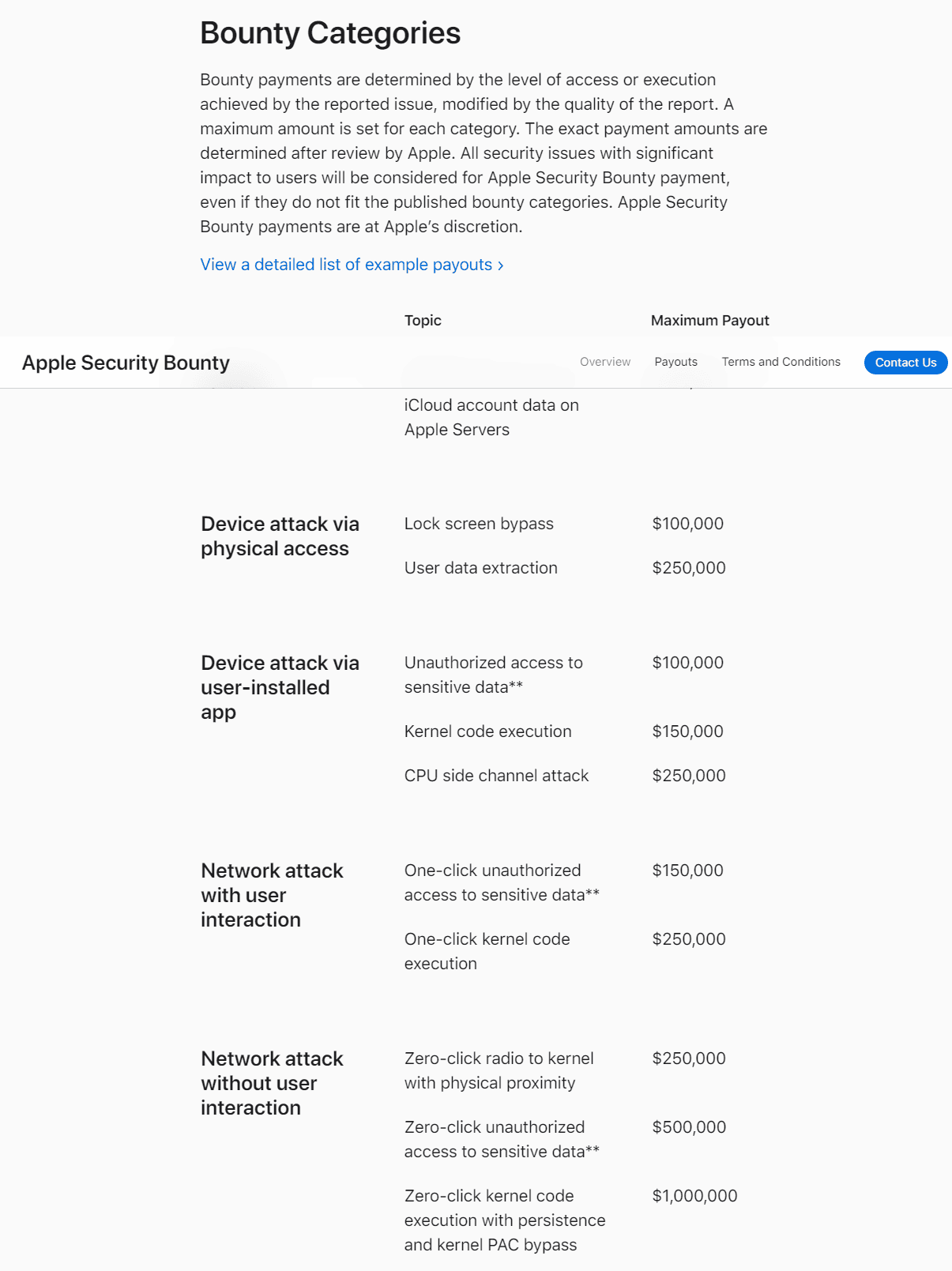Click the chevron arrow after example payouts

(500, 265)
